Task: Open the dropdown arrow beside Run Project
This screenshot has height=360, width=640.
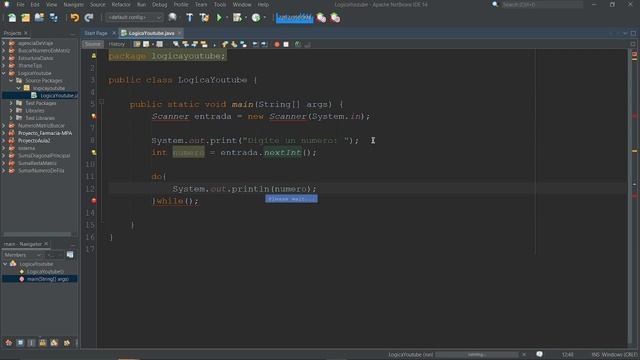Action: (x=227, y=18)
